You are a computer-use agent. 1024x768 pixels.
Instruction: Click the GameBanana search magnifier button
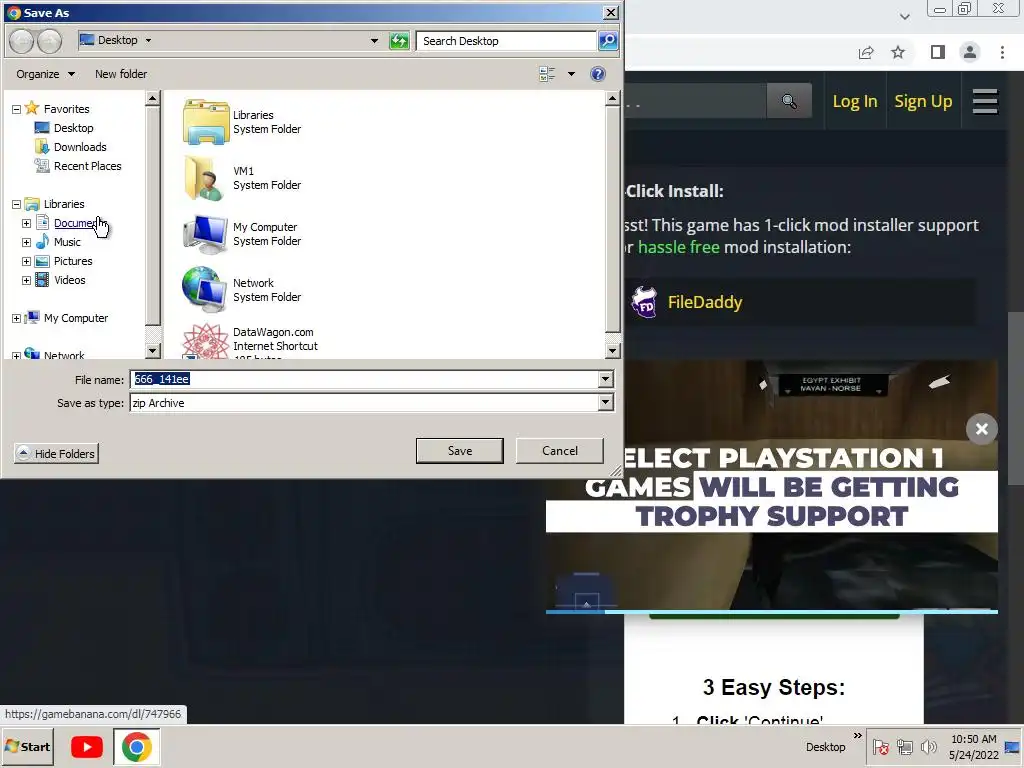pos(789,101)
